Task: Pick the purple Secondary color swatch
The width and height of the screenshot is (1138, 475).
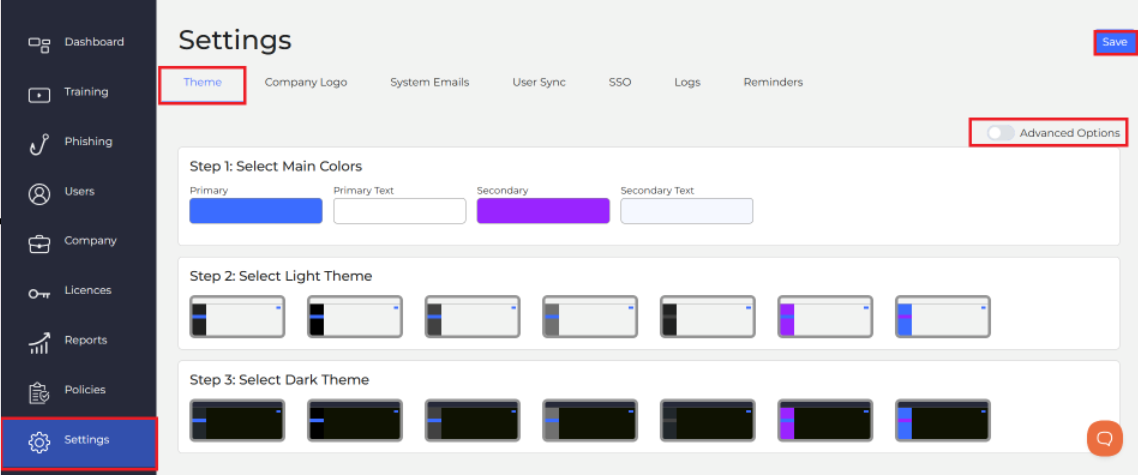Action: pos(543,211)
